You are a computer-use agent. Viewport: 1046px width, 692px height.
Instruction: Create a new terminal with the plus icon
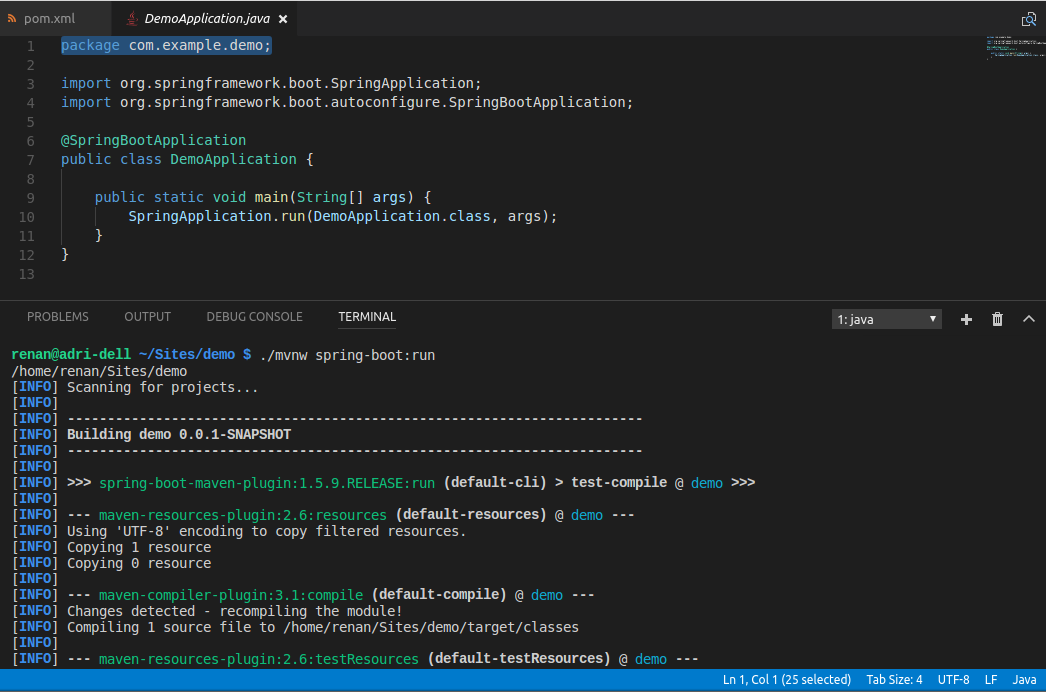click(x=966, y=319)
